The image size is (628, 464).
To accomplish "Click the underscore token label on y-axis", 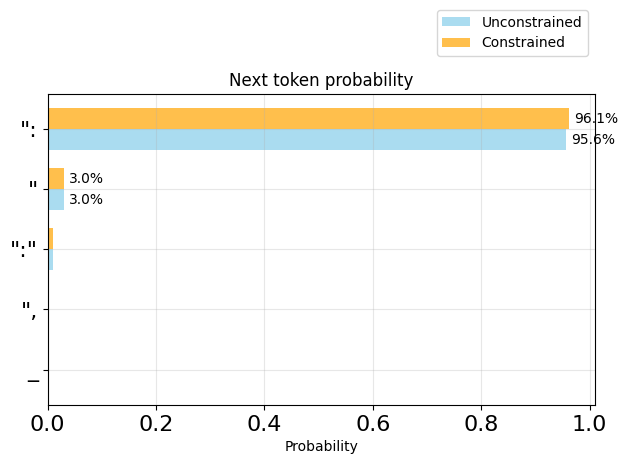I will pyautogui.click(x=33, y=380).
